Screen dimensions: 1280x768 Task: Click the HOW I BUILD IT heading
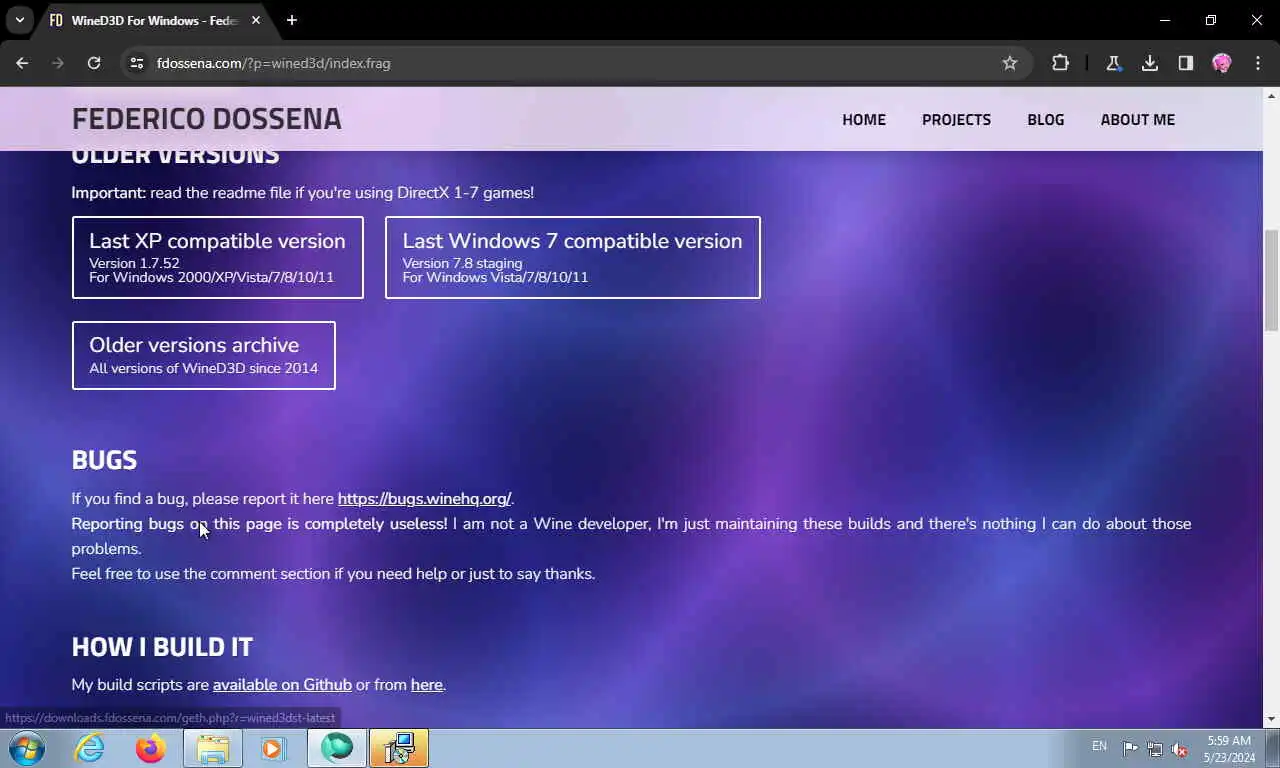coord(162,647)
